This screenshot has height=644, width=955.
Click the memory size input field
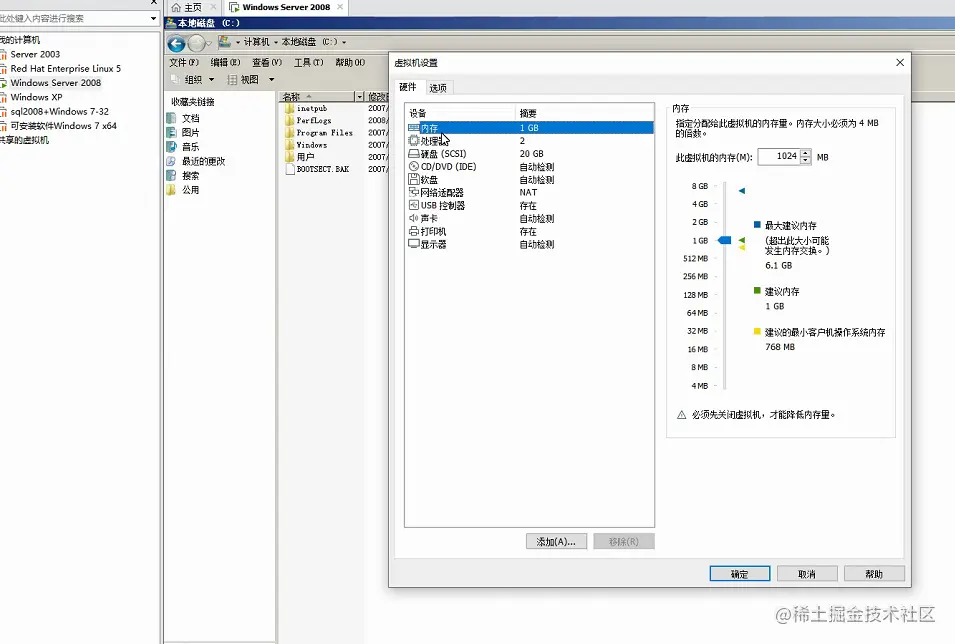tap(778, 157)
